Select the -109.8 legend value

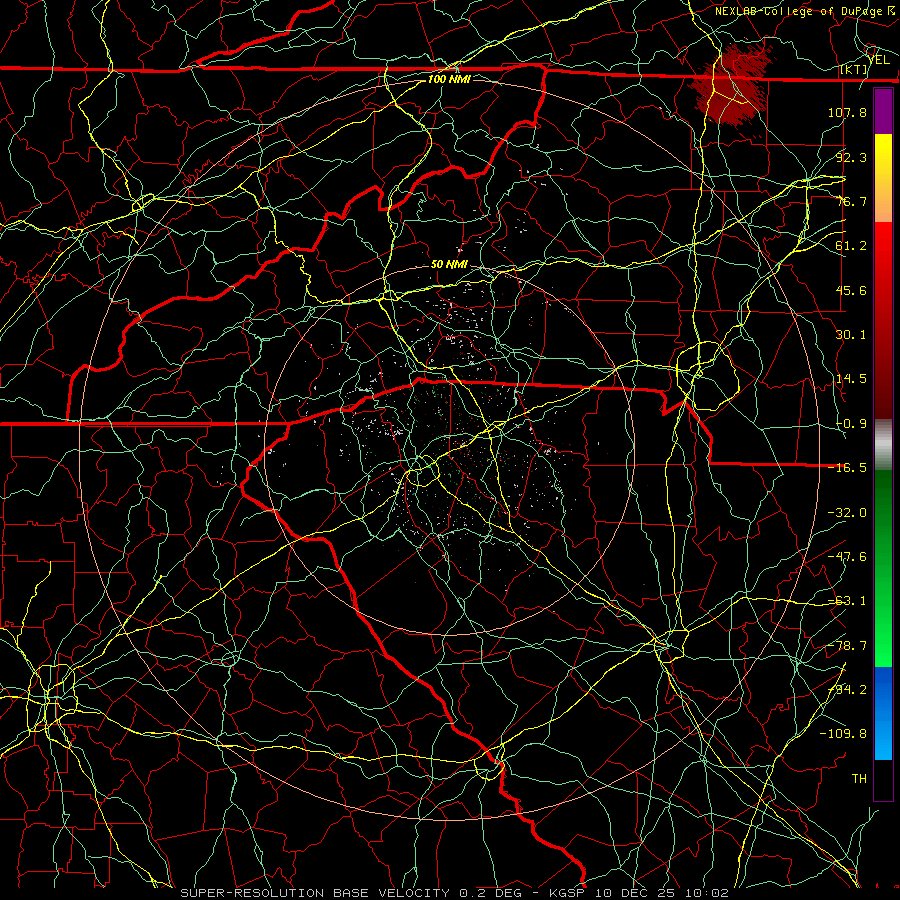click(x=843, y=734)
